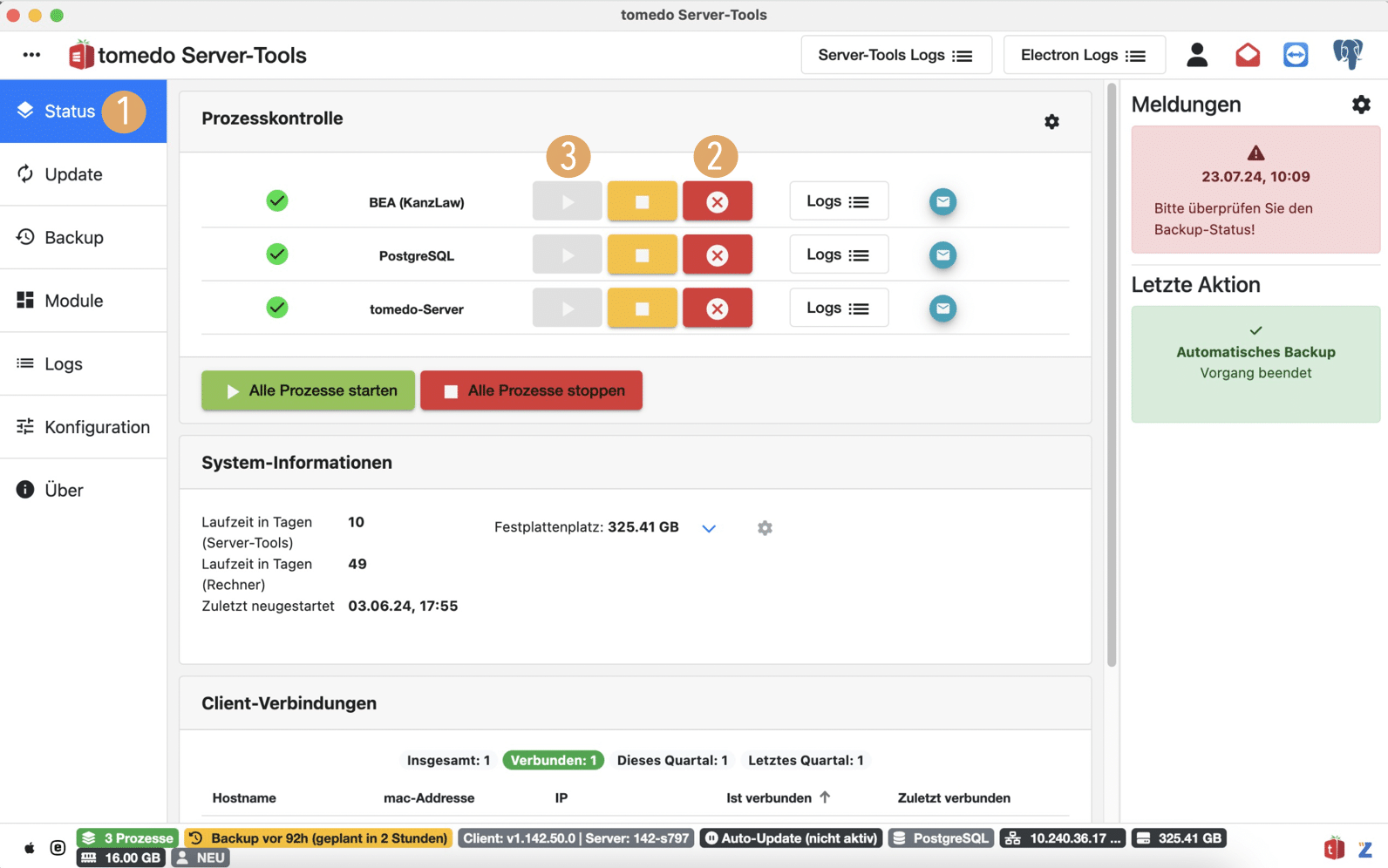
Task: Click the 16.00 GB memory badge
Action: [x=122, y=858]
